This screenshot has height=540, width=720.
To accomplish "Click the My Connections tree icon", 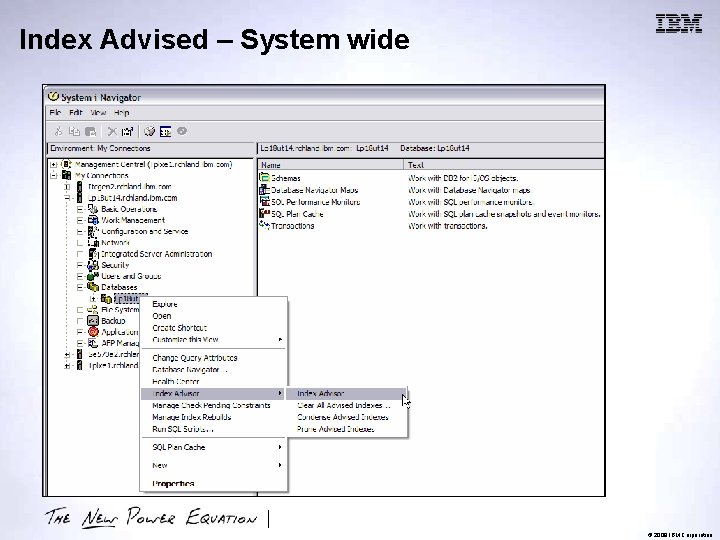I will [x=67, y=175].
